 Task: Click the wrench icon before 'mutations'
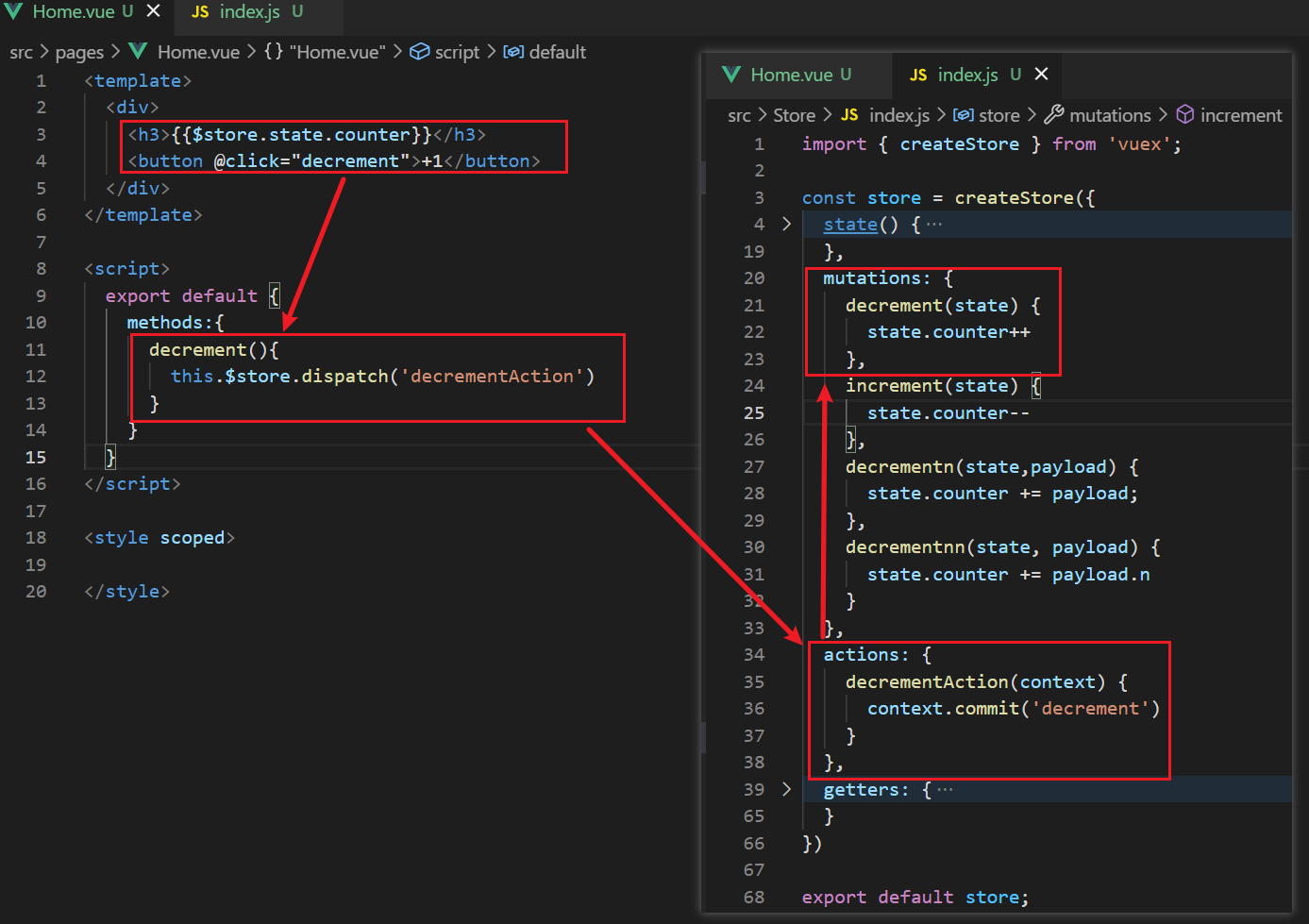pos(1054,114)
